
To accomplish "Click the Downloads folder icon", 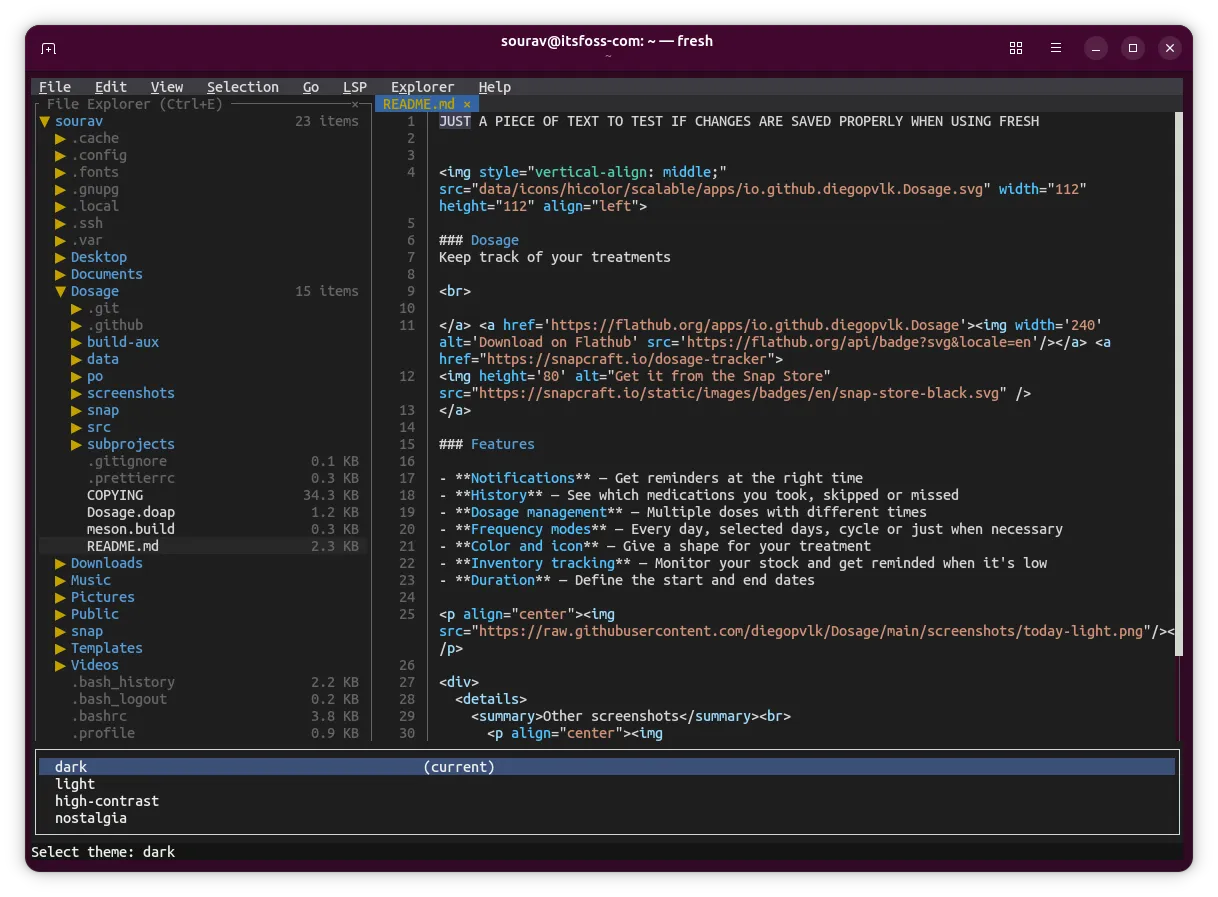I will coord(60,563).
